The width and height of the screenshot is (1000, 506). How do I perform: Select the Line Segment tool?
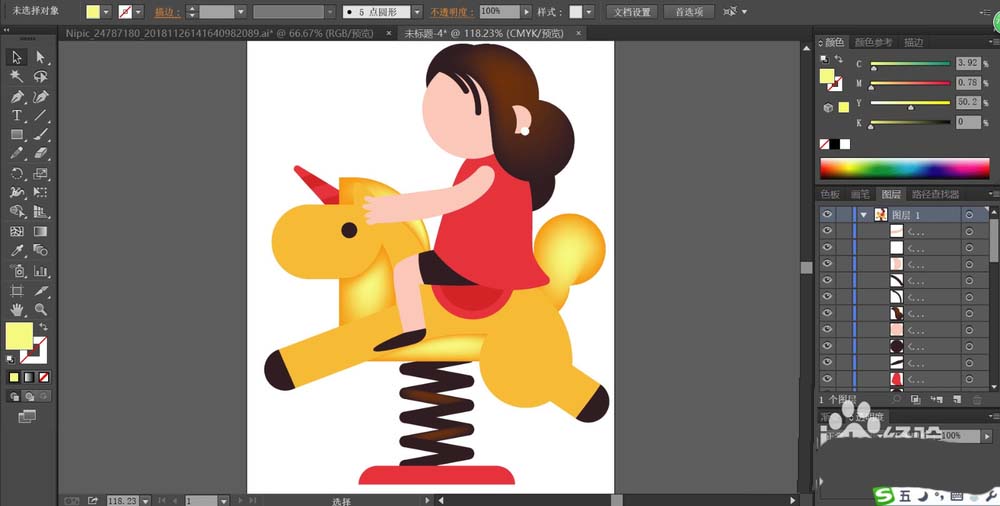[x=41, y=115]
